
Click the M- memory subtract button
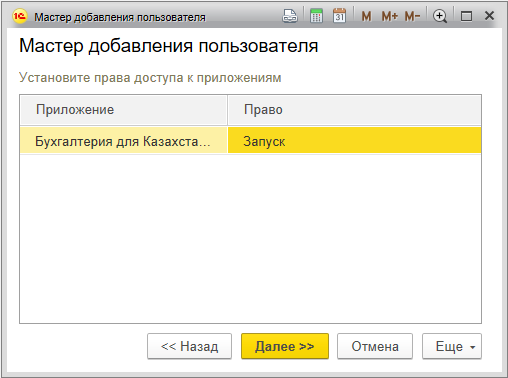412,16
